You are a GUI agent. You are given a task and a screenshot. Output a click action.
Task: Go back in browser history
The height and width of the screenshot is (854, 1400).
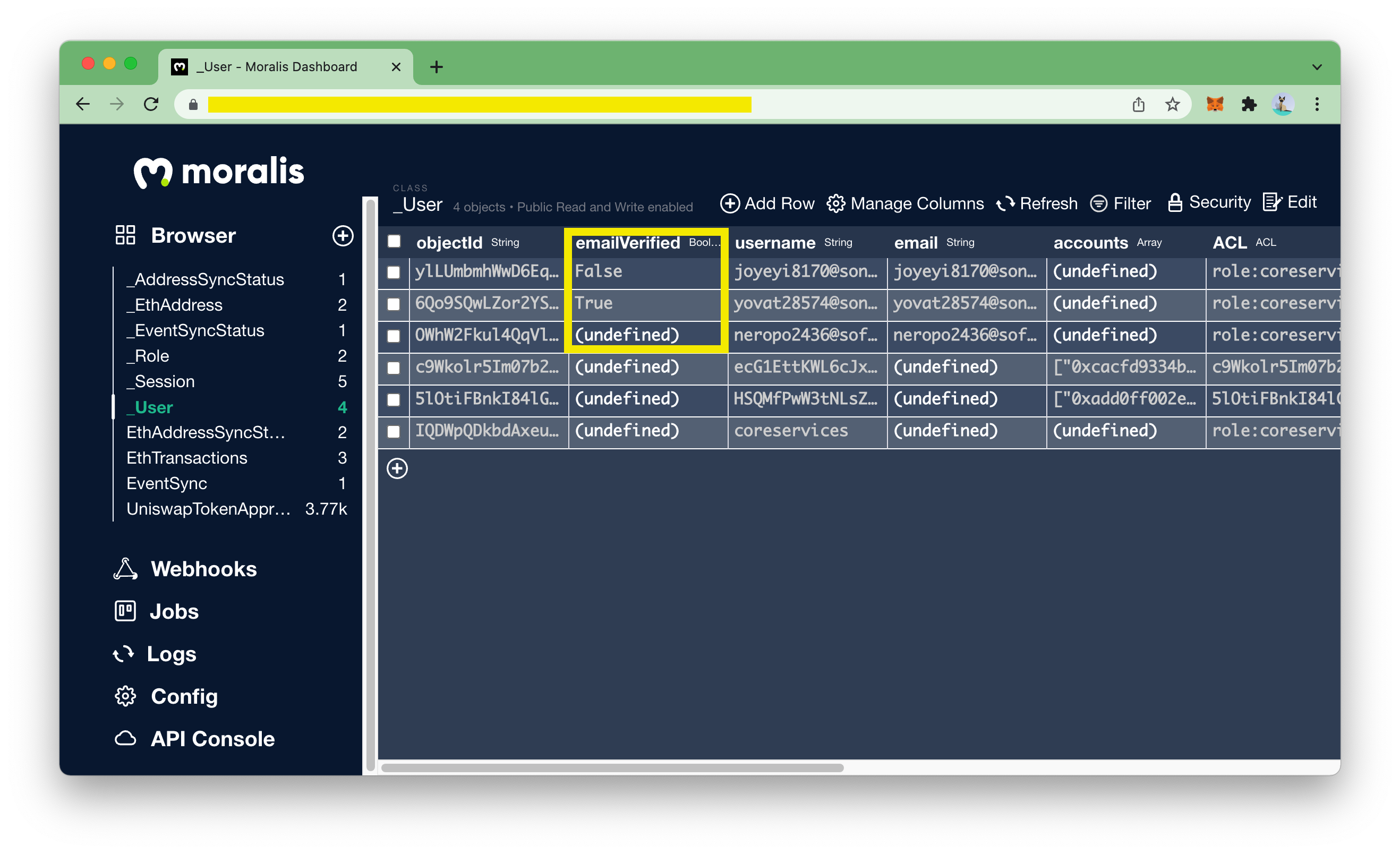(83, 105)
